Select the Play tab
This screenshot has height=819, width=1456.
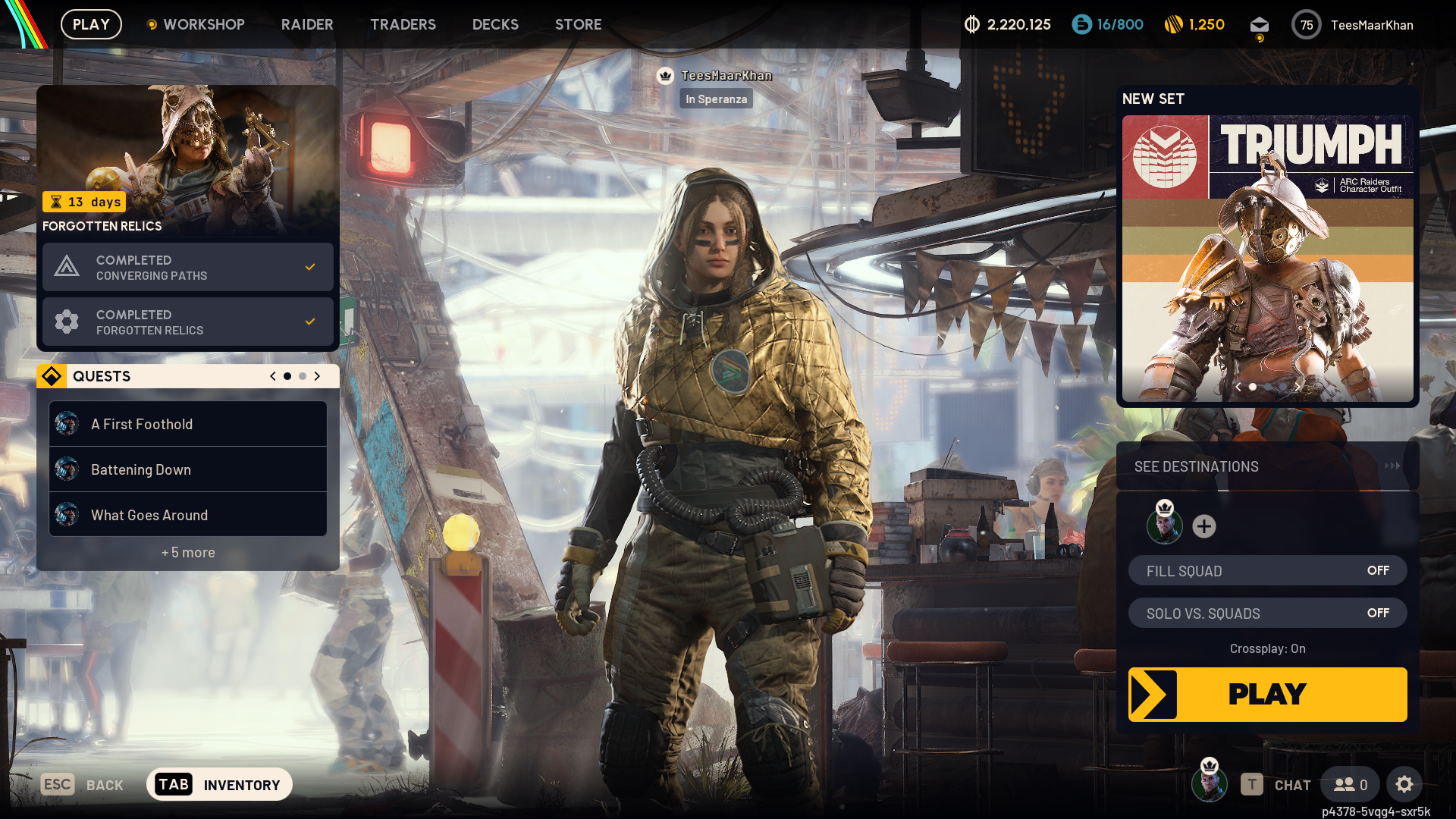(x=91, y=24)
